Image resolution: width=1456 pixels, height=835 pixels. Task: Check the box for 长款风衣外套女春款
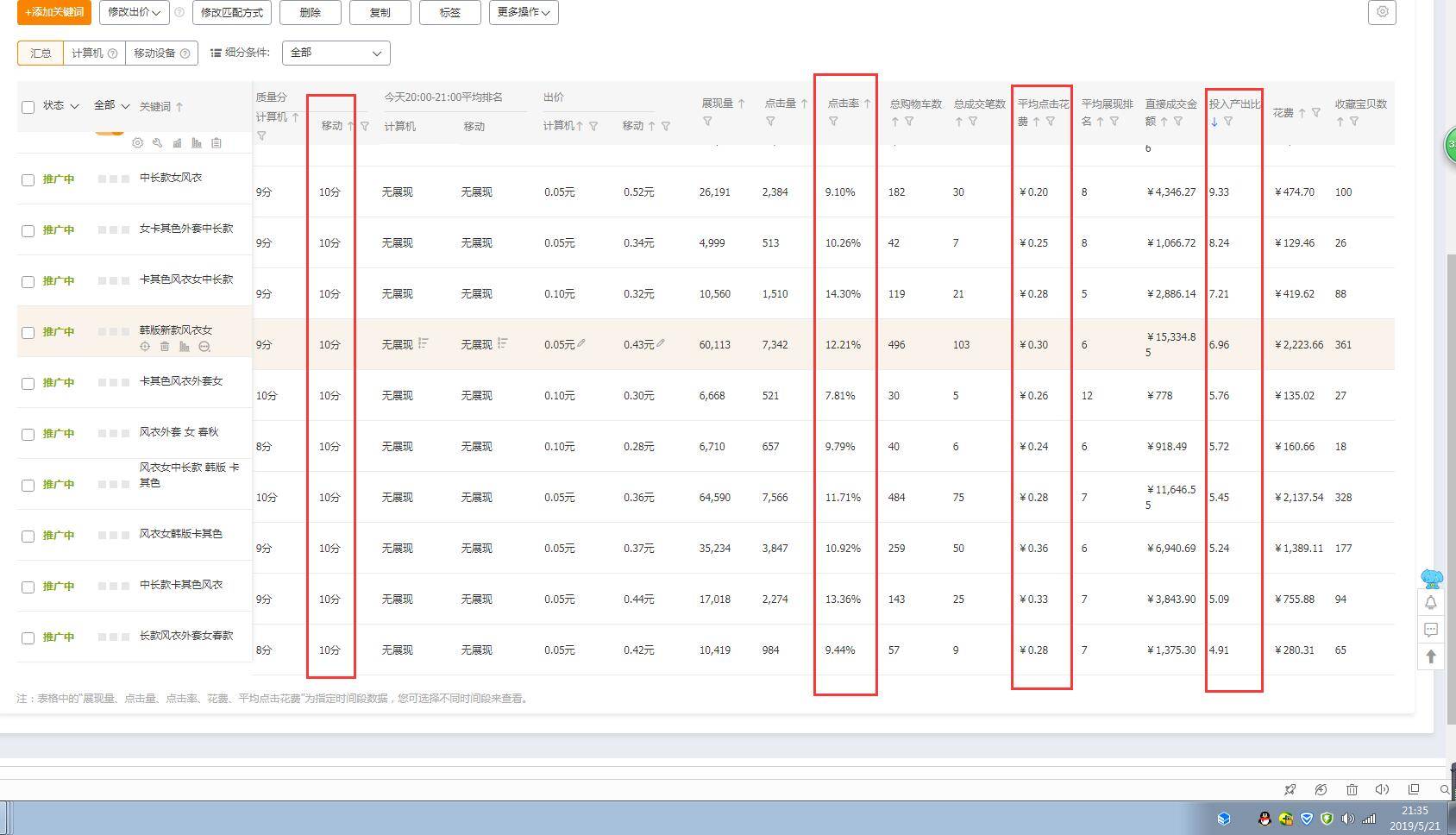click(x=28, y=637)
